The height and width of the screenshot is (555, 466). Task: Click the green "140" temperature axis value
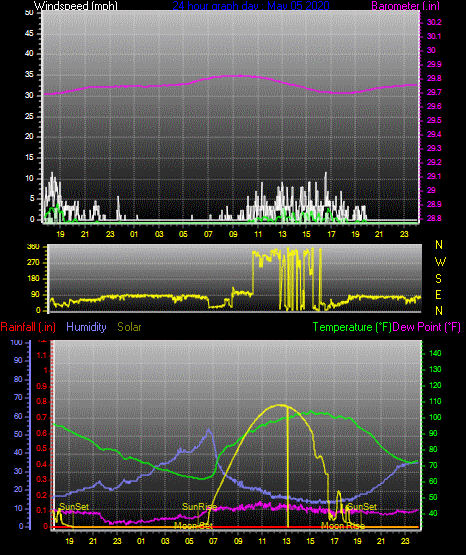click(x=435, y=353)
